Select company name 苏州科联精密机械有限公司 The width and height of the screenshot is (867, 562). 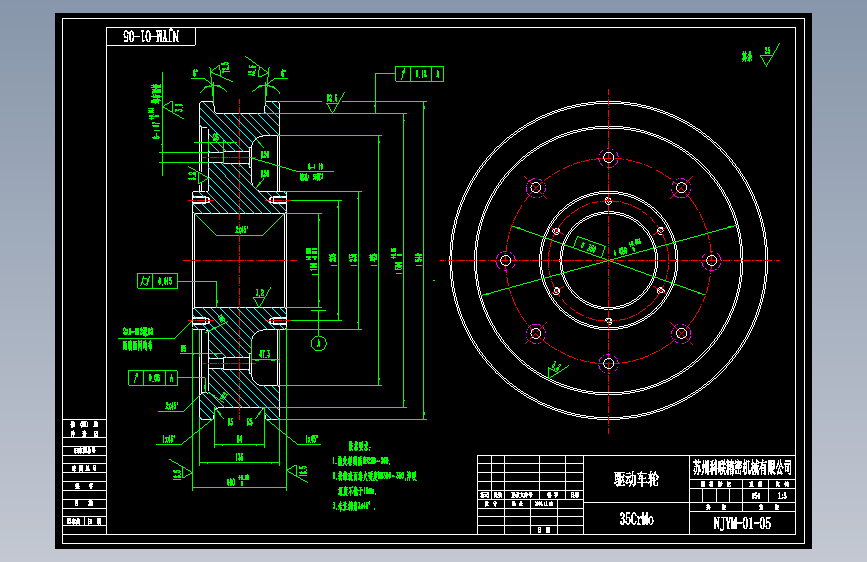(742, 468)
